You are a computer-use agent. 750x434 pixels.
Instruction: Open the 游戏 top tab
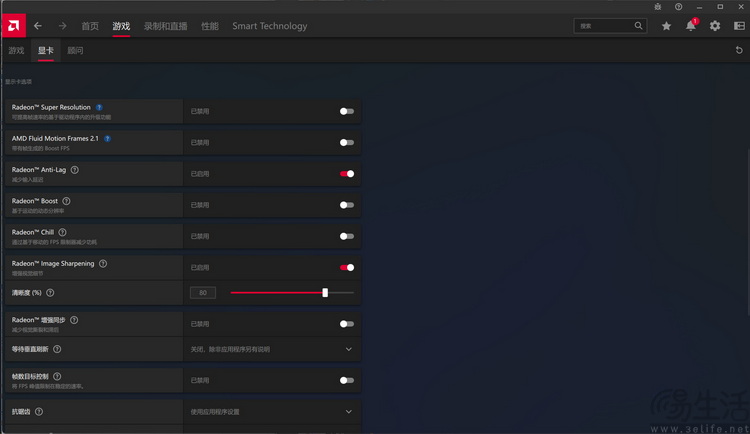[x=121, y=26]
